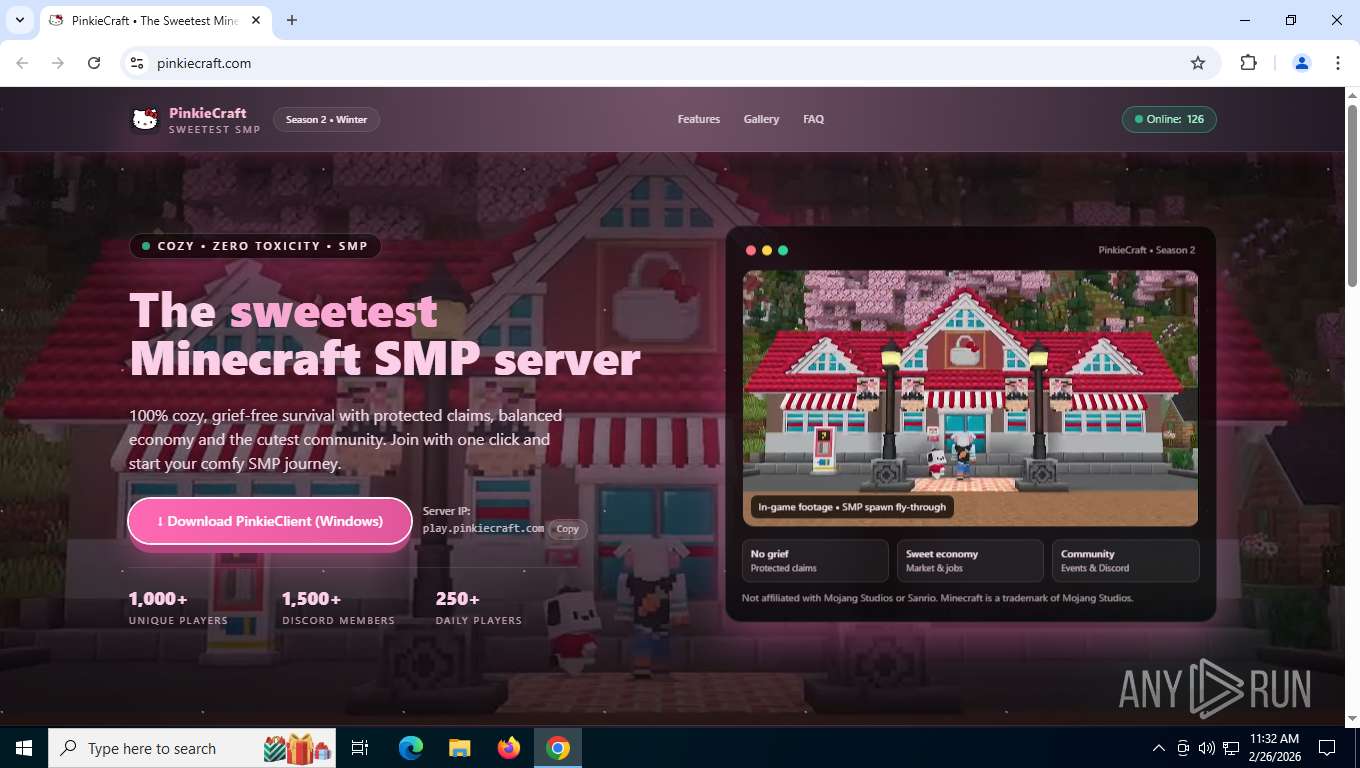1360x768 pixels.
Task: Click the browser forward arrow
Action: (x=58, y=63)
